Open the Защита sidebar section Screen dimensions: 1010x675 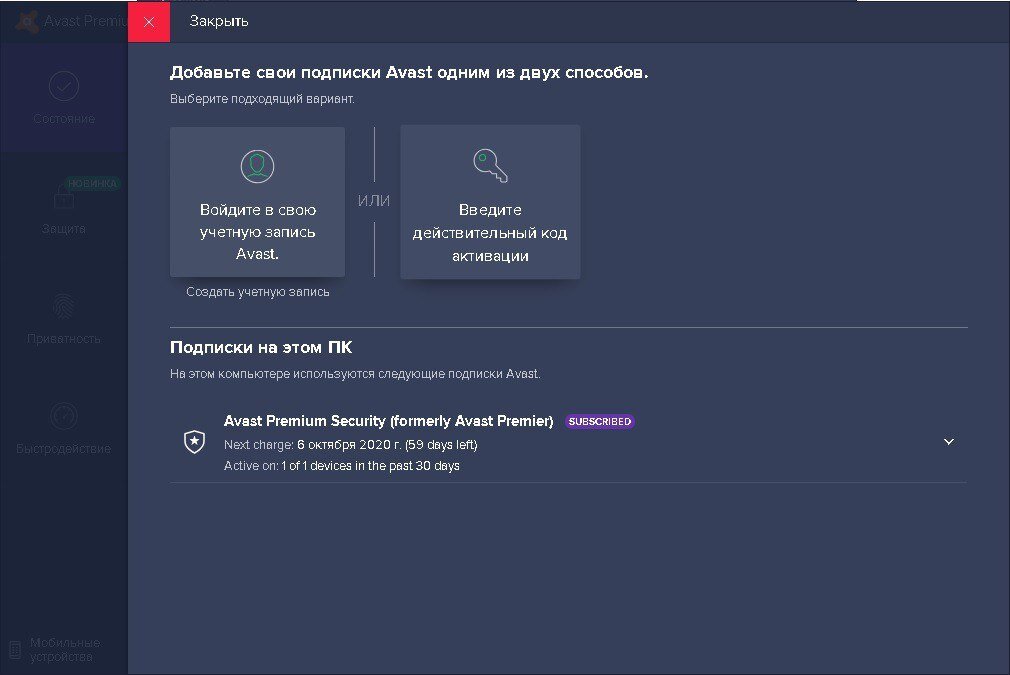tap(64, 208)
